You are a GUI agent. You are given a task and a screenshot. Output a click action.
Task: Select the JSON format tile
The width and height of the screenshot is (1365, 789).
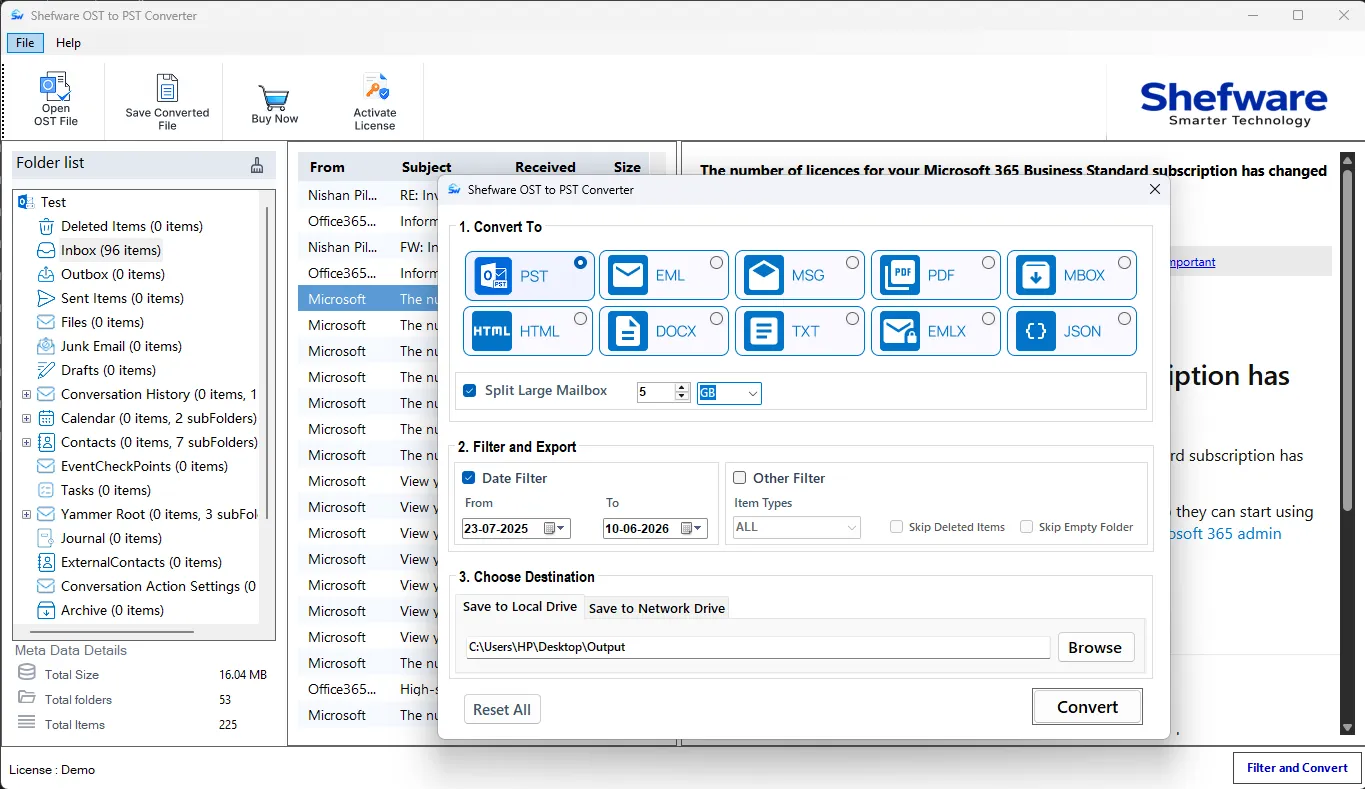1071,331
